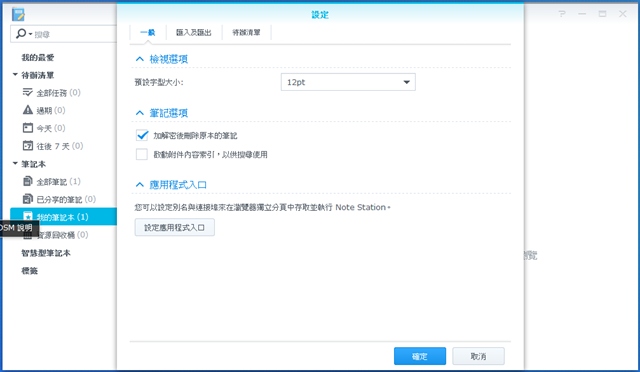This screenshot has width=640, height=372.
Task: Click the search input field
Action: (75, 34)
